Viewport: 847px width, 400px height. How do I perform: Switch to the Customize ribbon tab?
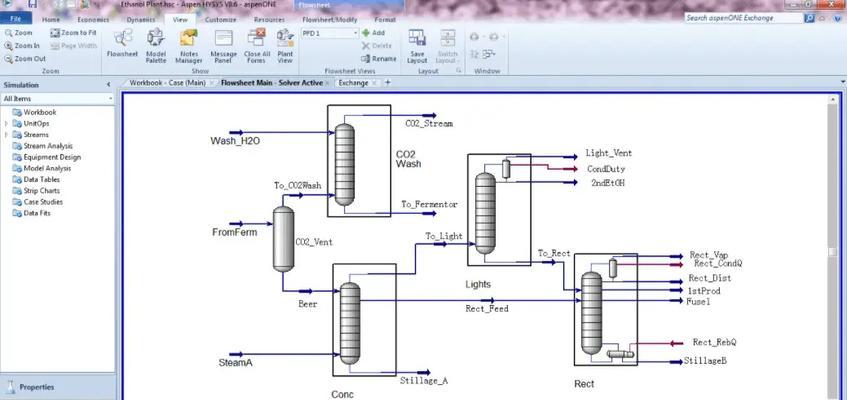(x=220, y=20)
